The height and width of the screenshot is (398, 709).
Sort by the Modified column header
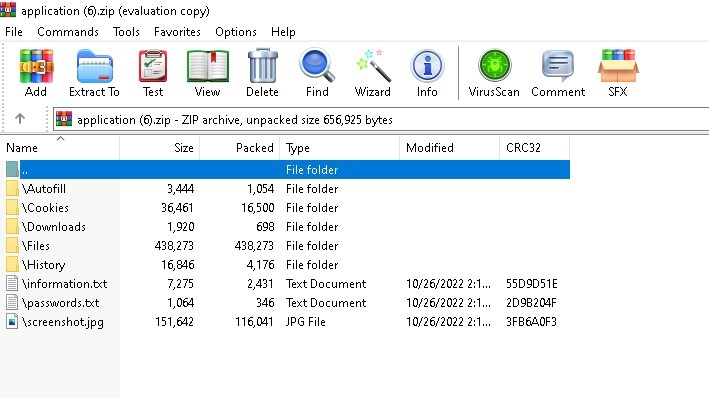[449, 148]
